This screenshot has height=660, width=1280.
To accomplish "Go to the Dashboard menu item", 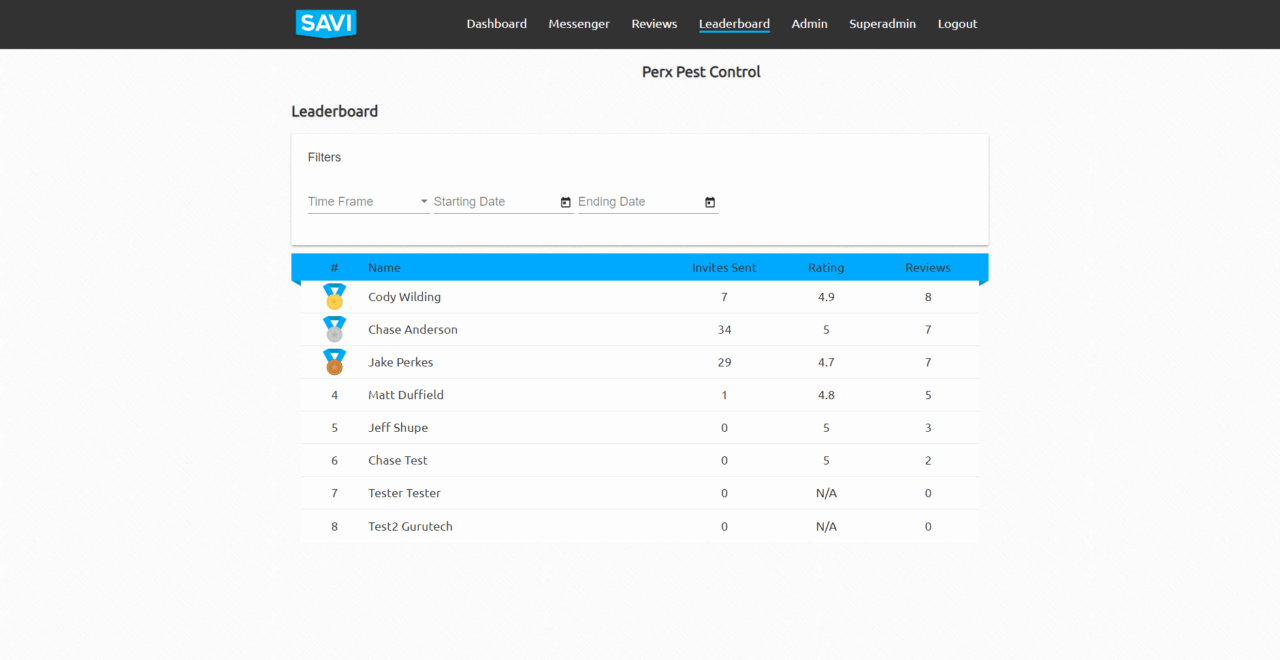I will tap(496, 24).
